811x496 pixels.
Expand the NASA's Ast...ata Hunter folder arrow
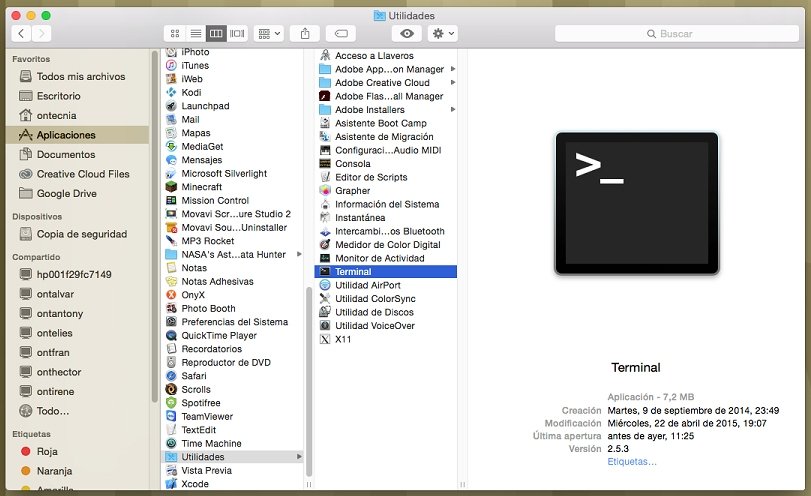tap(299, 254)
